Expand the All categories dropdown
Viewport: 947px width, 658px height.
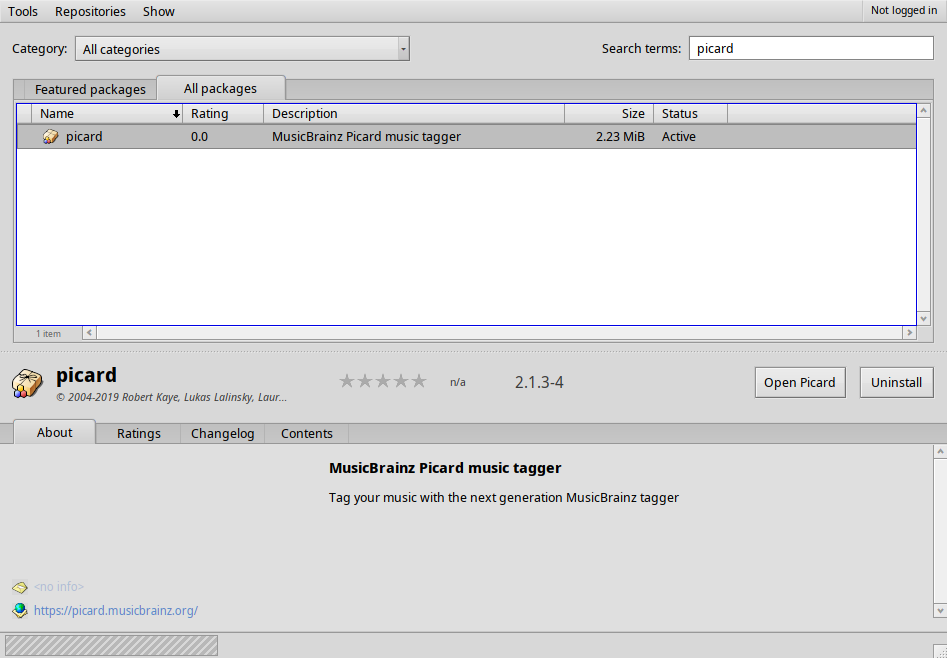[x=242, y=49]
